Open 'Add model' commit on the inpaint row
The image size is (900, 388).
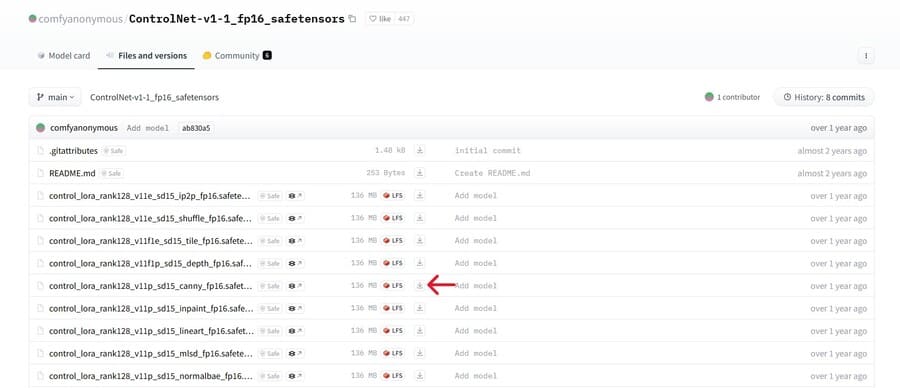pos(475,308)
